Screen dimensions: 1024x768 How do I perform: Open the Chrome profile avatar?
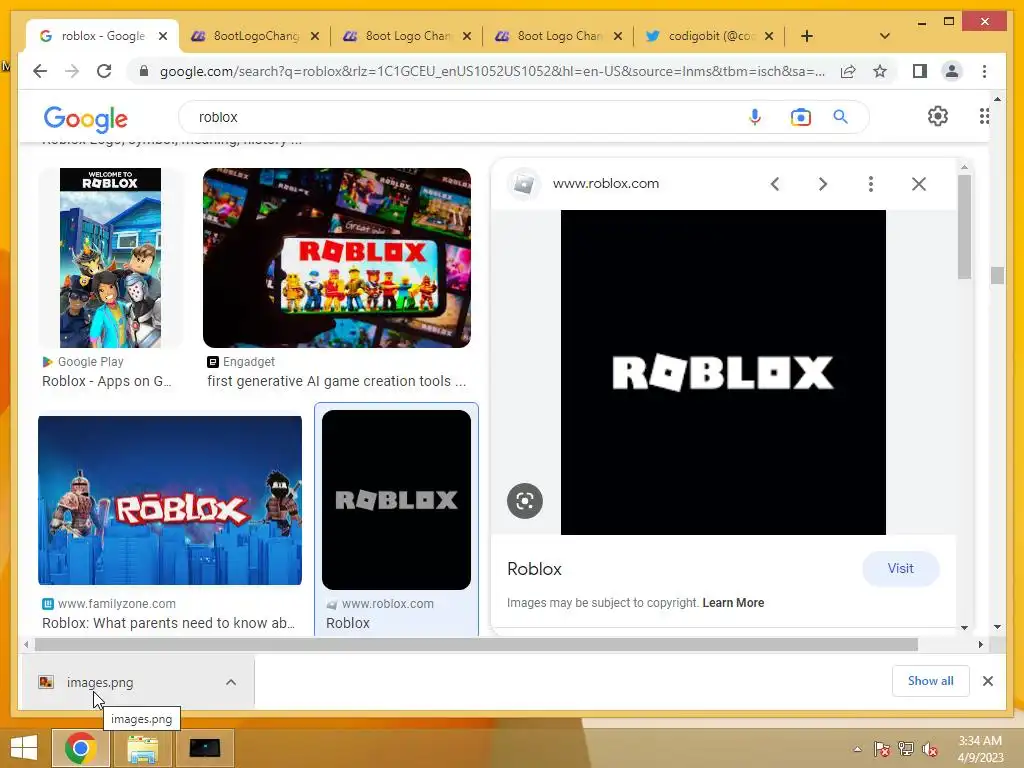click(x=952, y=71)
